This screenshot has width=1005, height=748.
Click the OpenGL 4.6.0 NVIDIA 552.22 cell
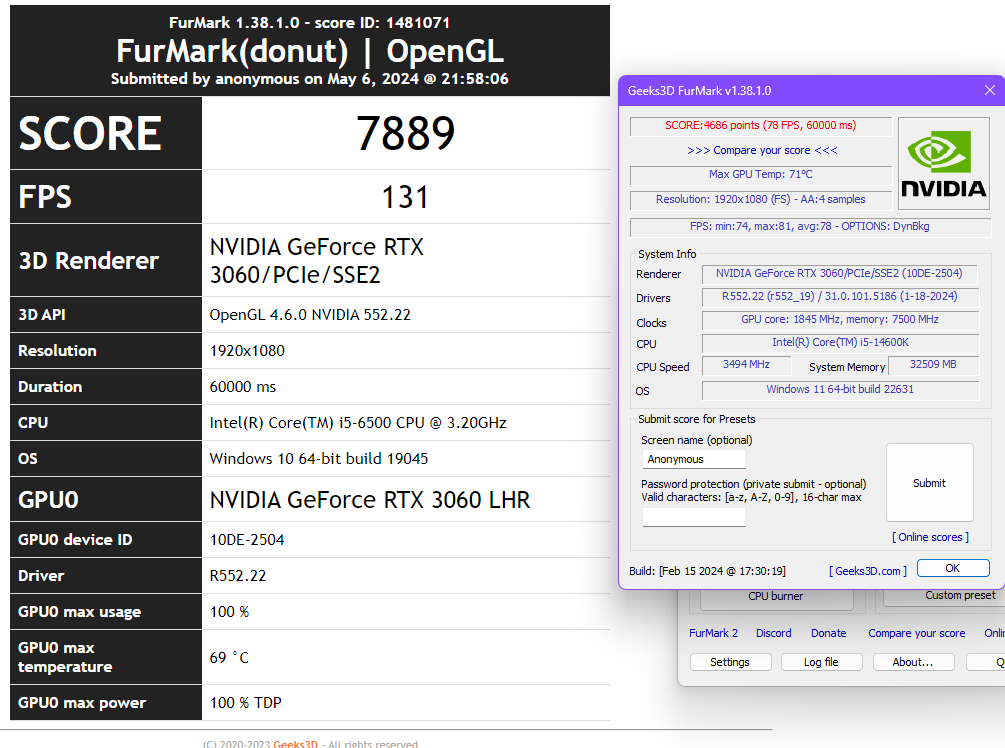(405, 315)
